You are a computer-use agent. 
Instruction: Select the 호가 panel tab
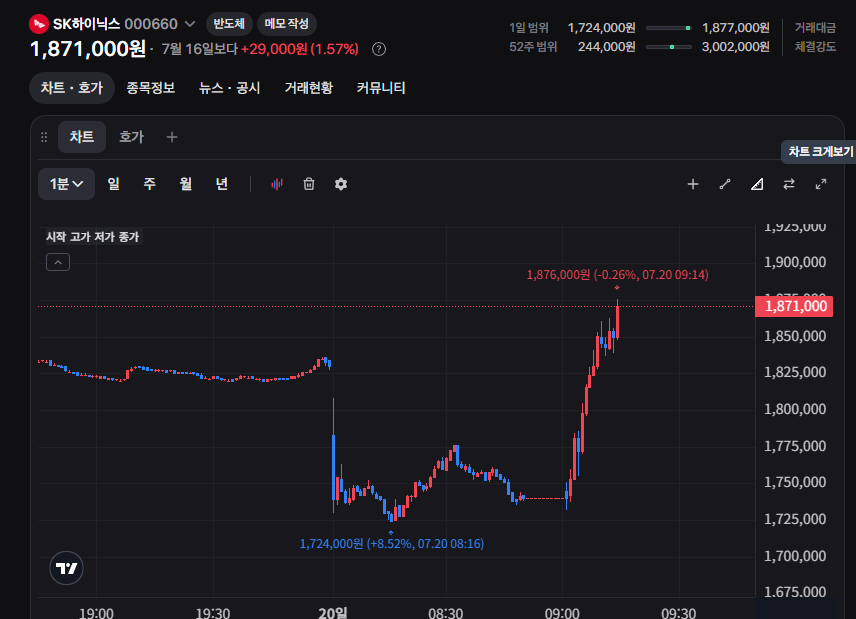(132, 137)
